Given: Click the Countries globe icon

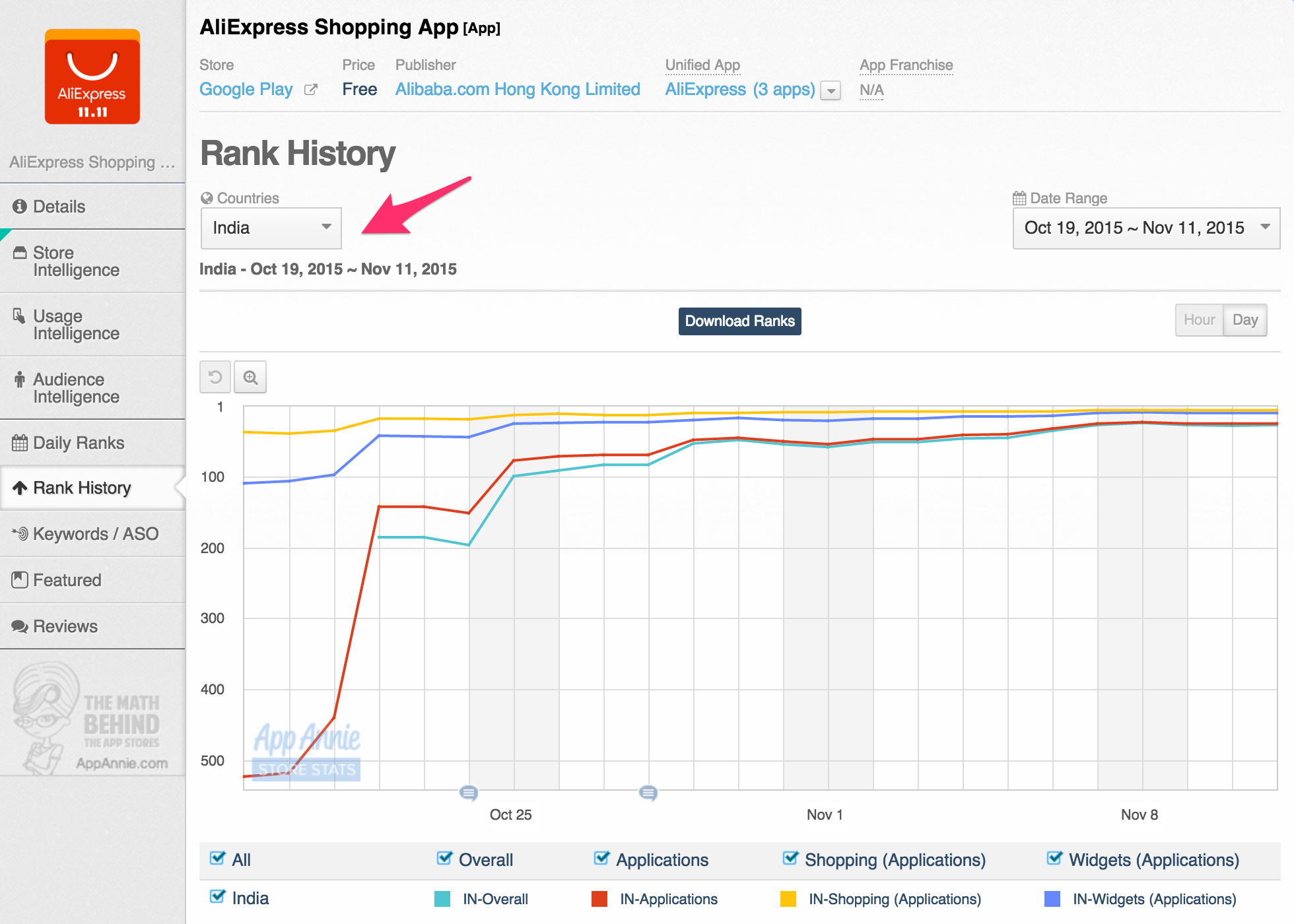Looking at the screenshot, I should coord(207,198).
